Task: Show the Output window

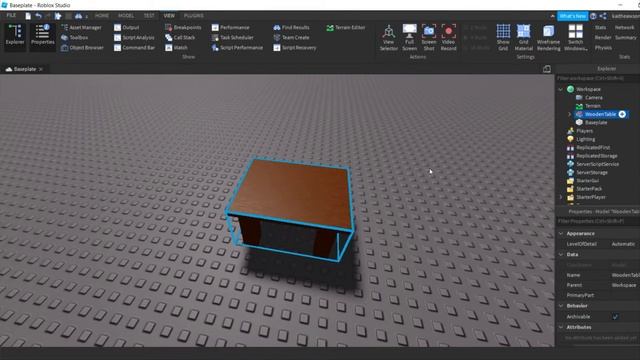Action: pyautogui.click(x=127, y=27)
